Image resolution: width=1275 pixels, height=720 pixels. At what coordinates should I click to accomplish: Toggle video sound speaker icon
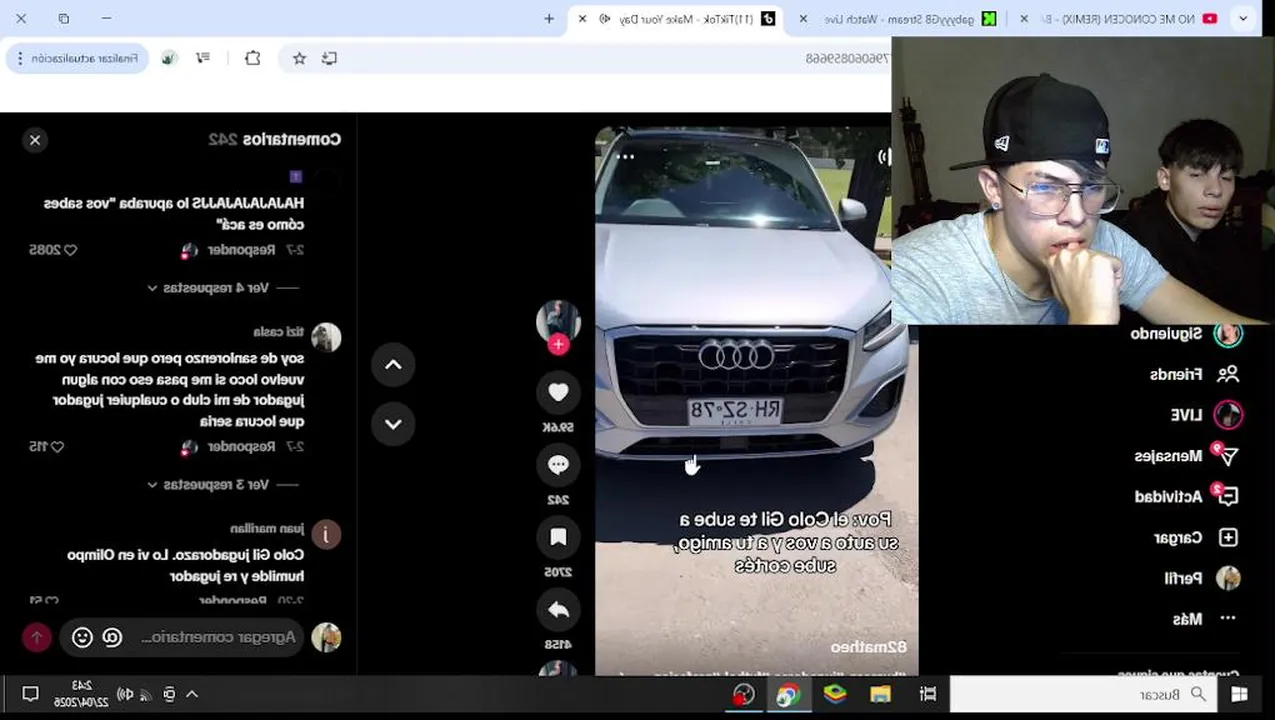[x=883, y=156]
